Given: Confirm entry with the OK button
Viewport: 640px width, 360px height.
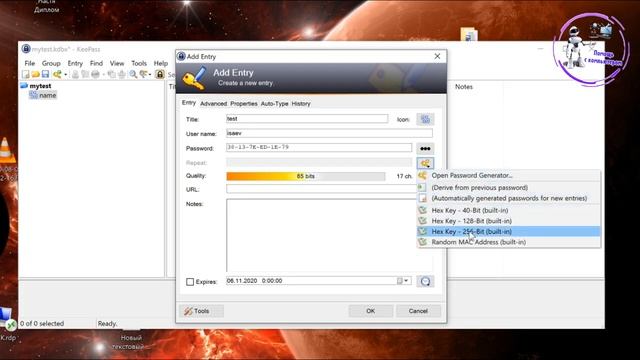Looking at the screenshot, I should point(371,311).
